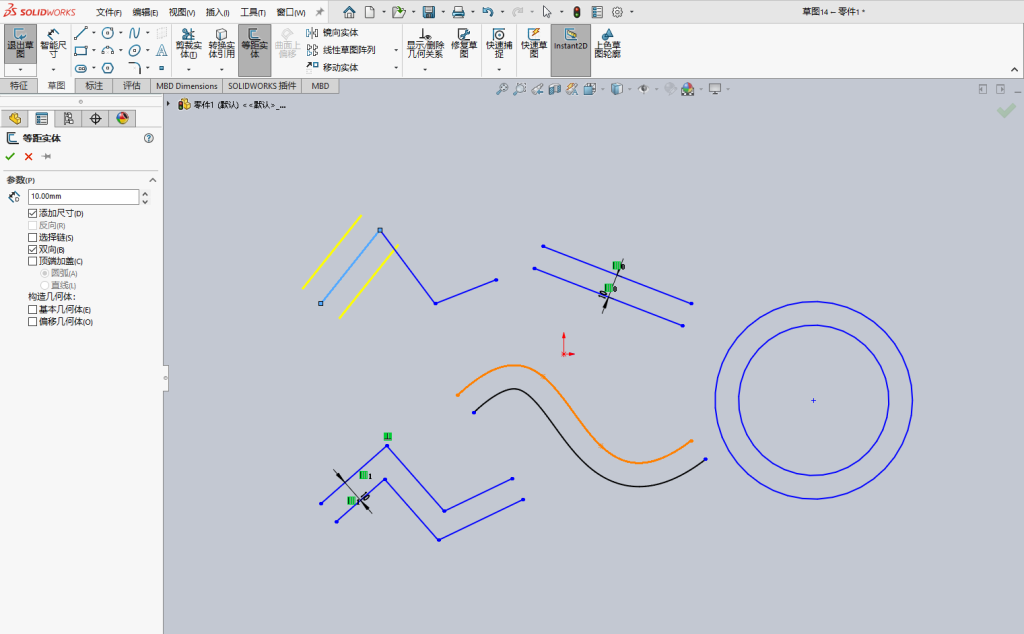Screen dimensions: 1024x634
Task: Select the Circle sketch tool
Action: tap(108, 33)
